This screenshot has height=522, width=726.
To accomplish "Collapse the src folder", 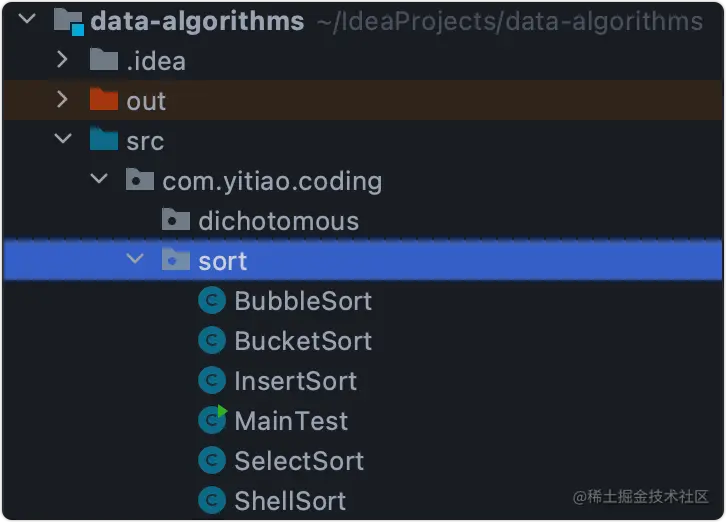I will 63,140.
